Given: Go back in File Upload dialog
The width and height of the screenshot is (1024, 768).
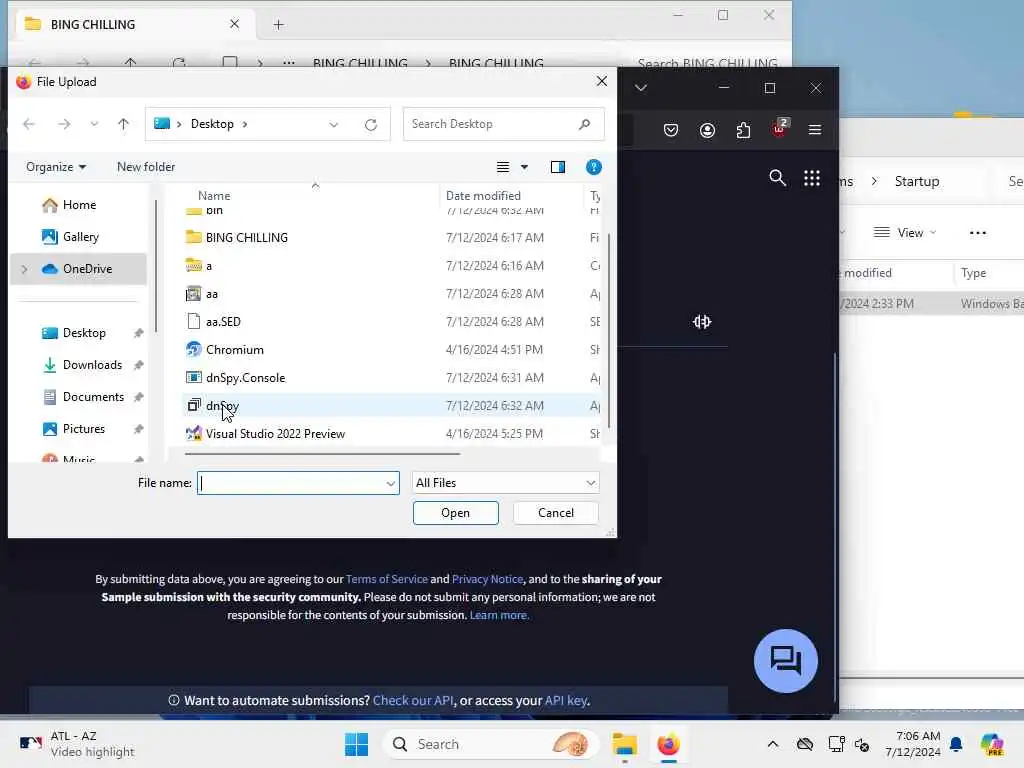Looking at the screenshot, I should tap(29, 124).
